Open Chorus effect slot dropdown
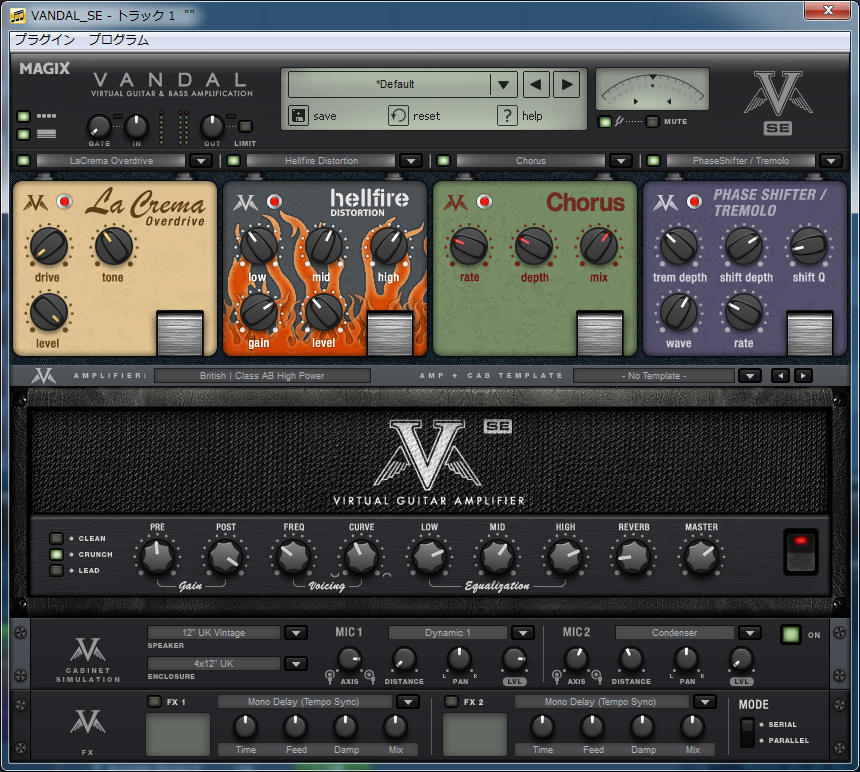This screenshot has height=772, width=860. [x=621, y=161]
